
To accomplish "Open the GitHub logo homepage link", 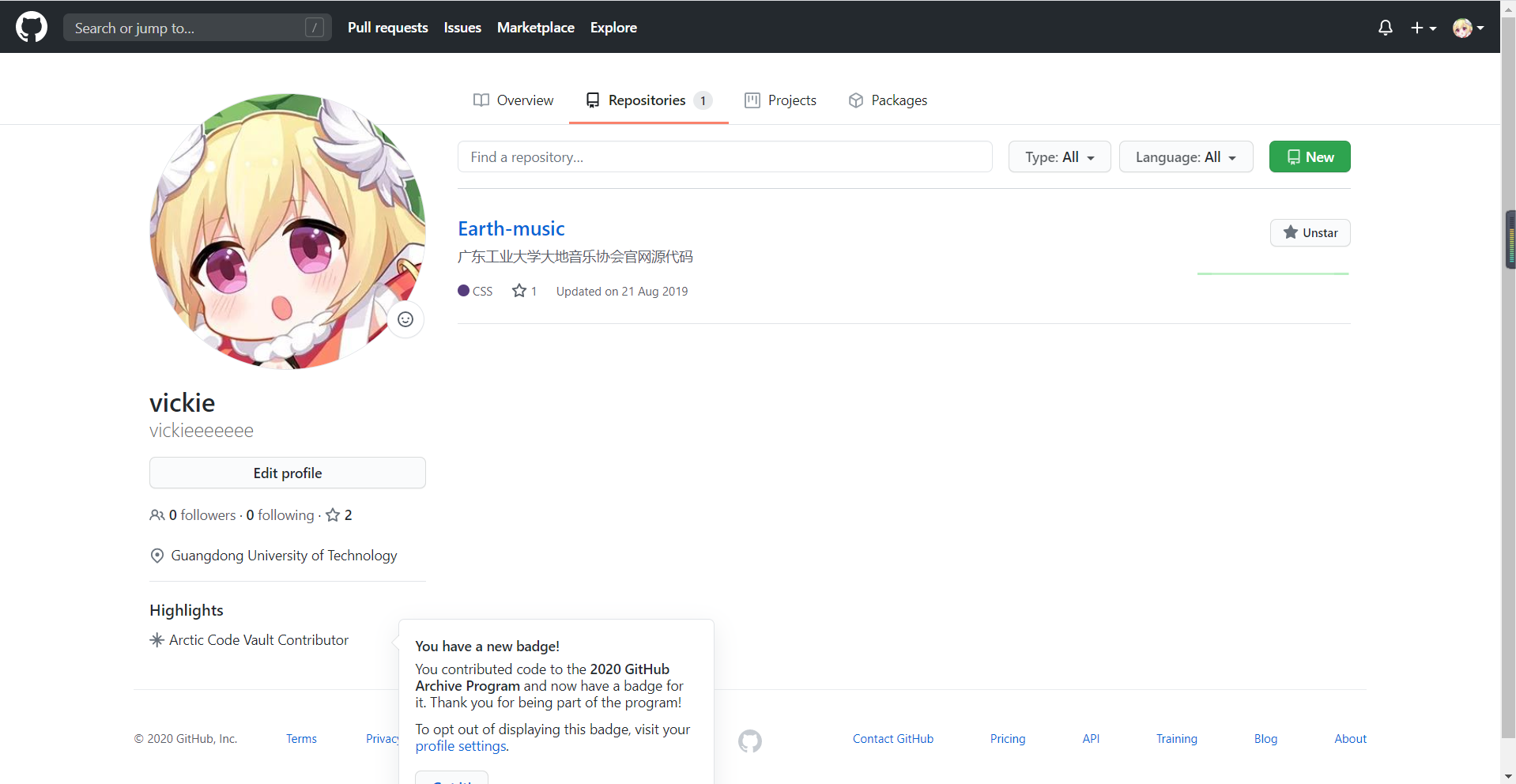I will pos(32,27).
